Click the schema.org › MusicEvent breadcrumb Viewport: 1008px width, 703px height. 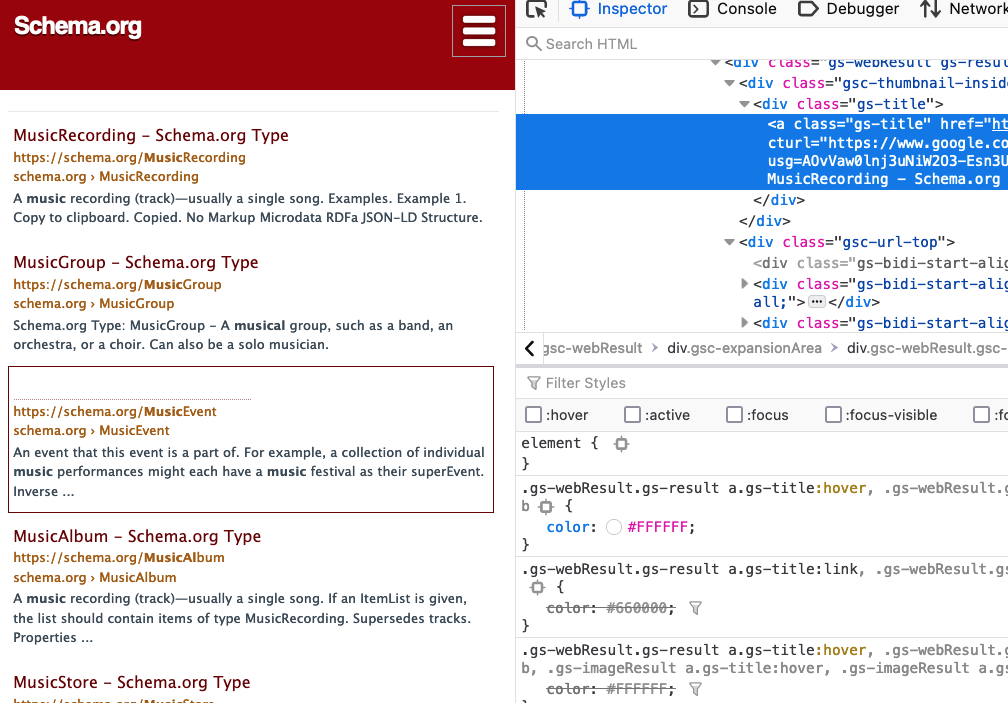pos(91,431)
